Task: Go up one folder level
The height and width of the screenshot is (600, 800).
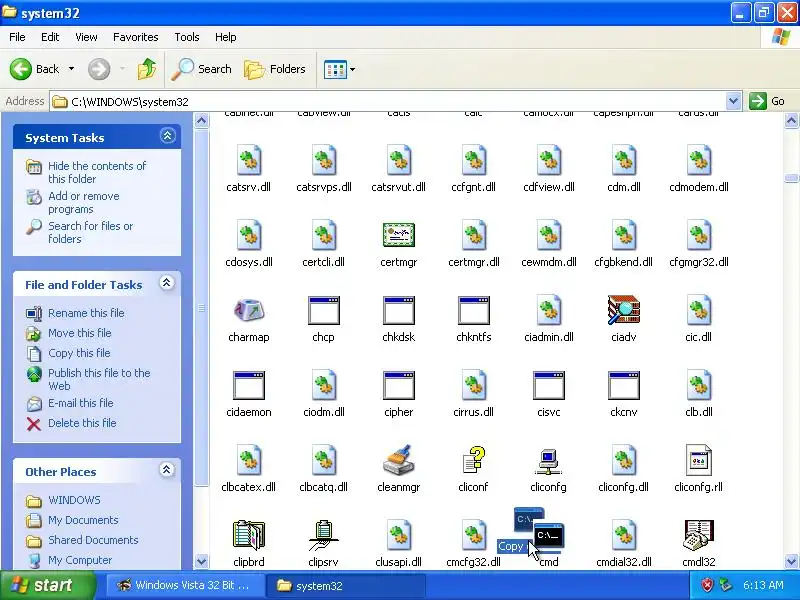Action: coord(147,69)
